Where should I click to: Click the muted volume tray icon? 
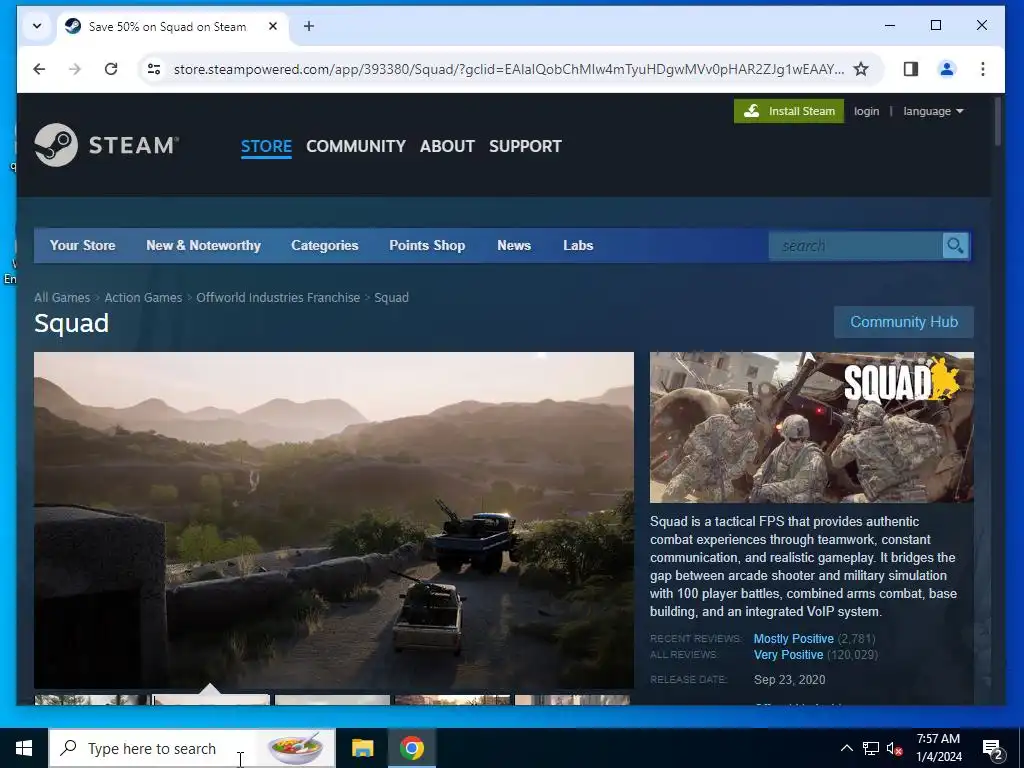[x=894, y=748]
